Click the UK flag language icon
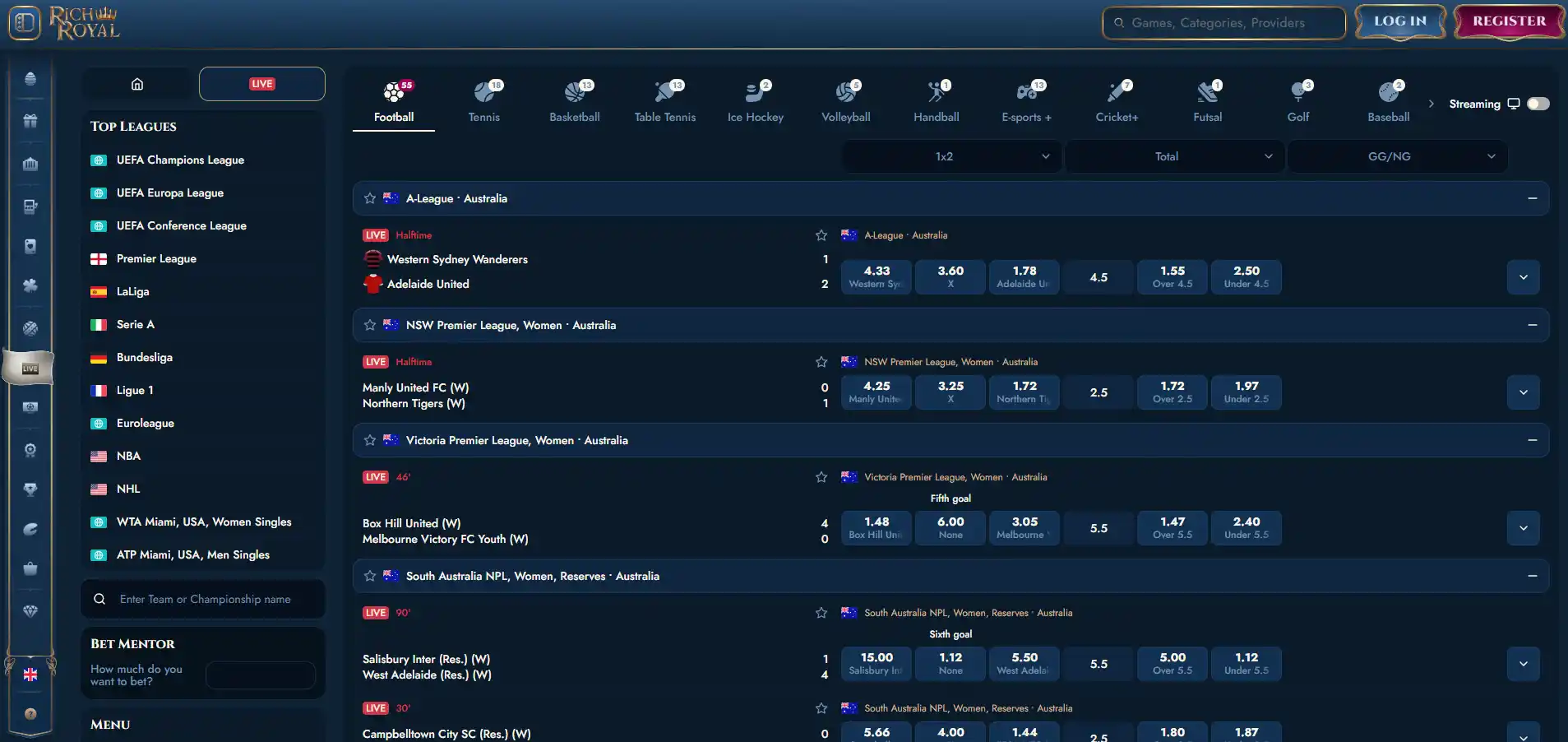The image size is (1568, 742). tap(30, 675)
